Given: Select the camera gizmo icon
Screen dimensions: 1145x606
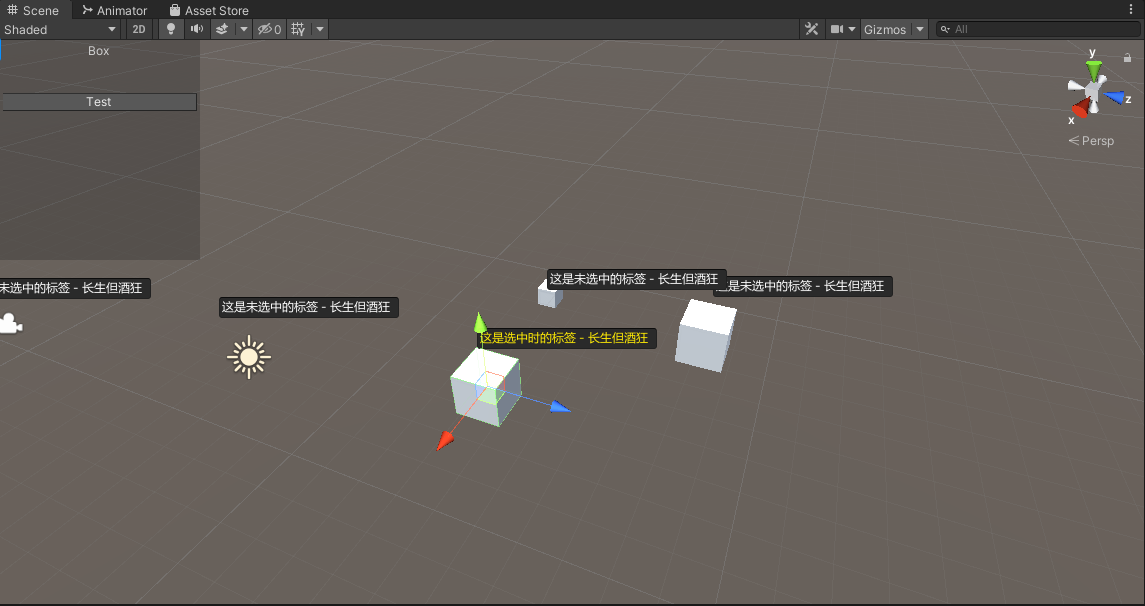Looking at the screenshot, I should point(10,323).
